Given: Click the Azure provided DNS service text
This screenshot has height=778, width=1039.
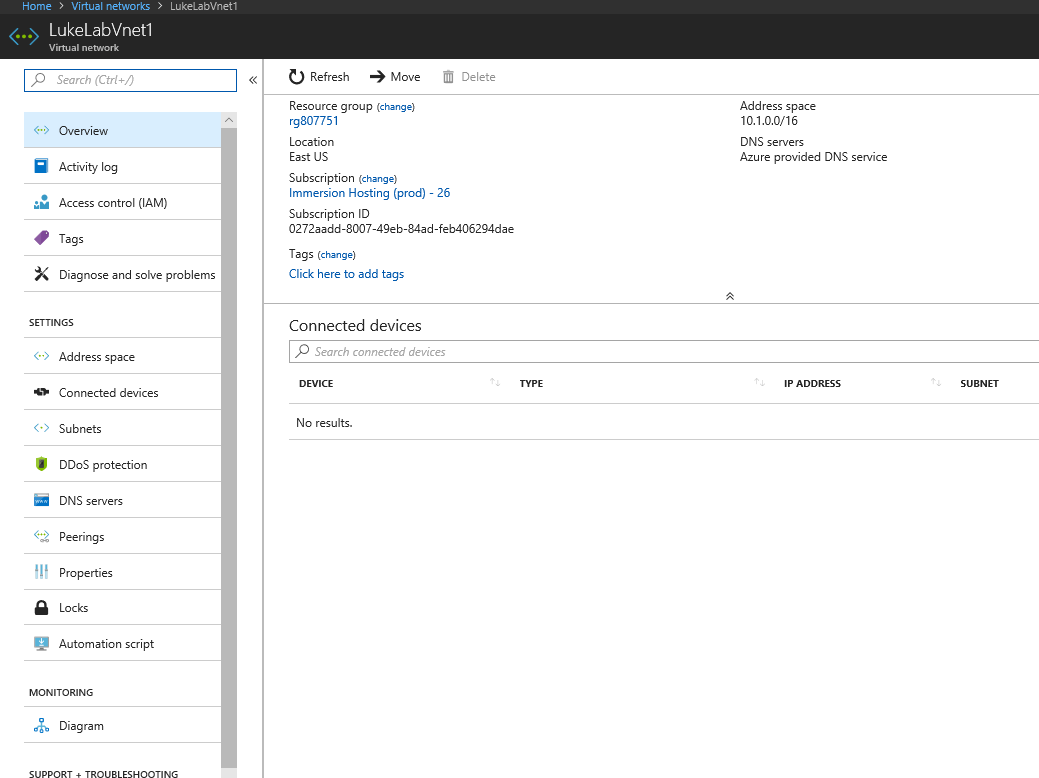Looking at the screenshot, I should (x=813, y=157).
